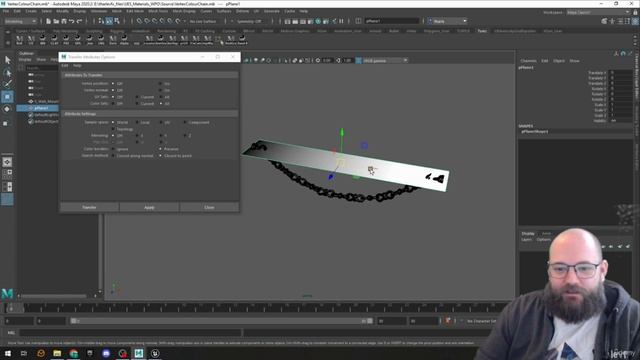Image resolution: width=640 pixels, height=360 pixels.
Task: Activate the Move tool in the toolbox
Action: (7, 97)
